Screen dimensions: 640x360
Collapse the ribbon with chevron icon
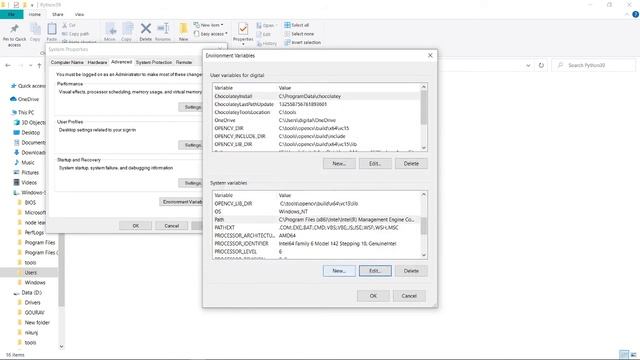point(627,14)
